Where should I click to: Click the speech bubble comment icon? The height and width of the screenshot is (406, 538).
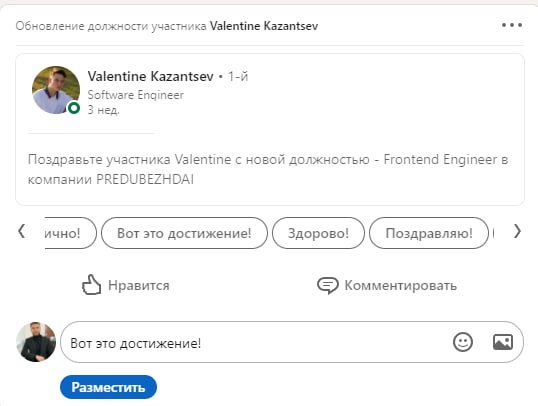pos(327,285)
